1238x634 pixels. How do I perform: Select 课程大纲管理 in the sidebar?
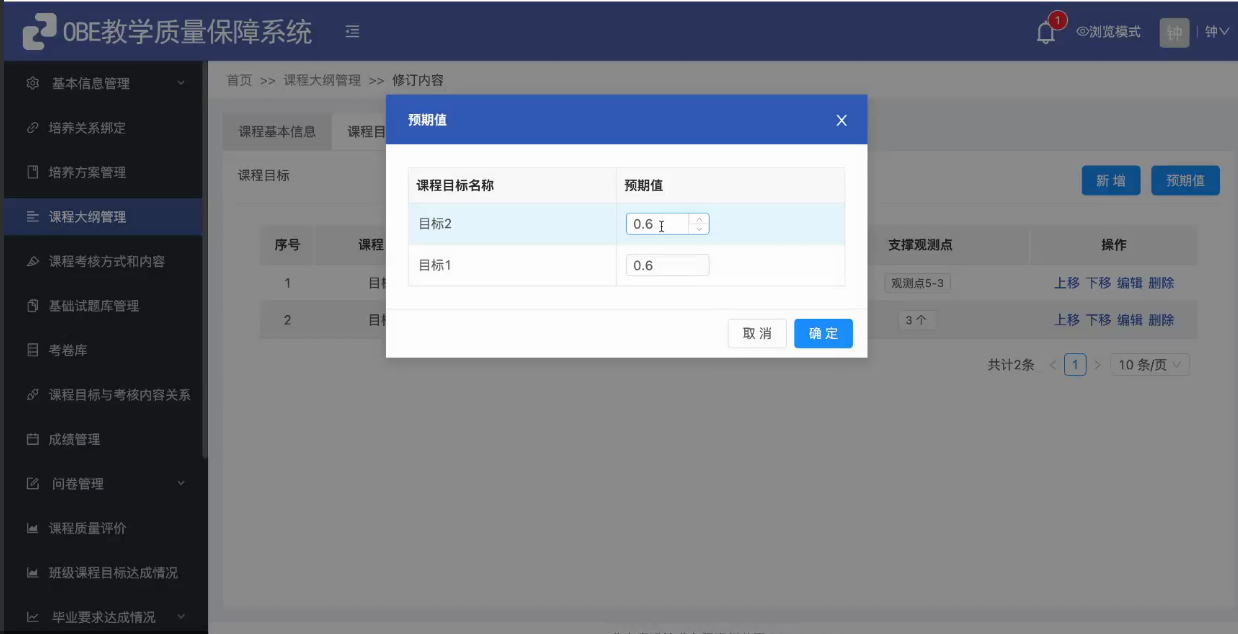pyautogui.click(x=88, y=217)
